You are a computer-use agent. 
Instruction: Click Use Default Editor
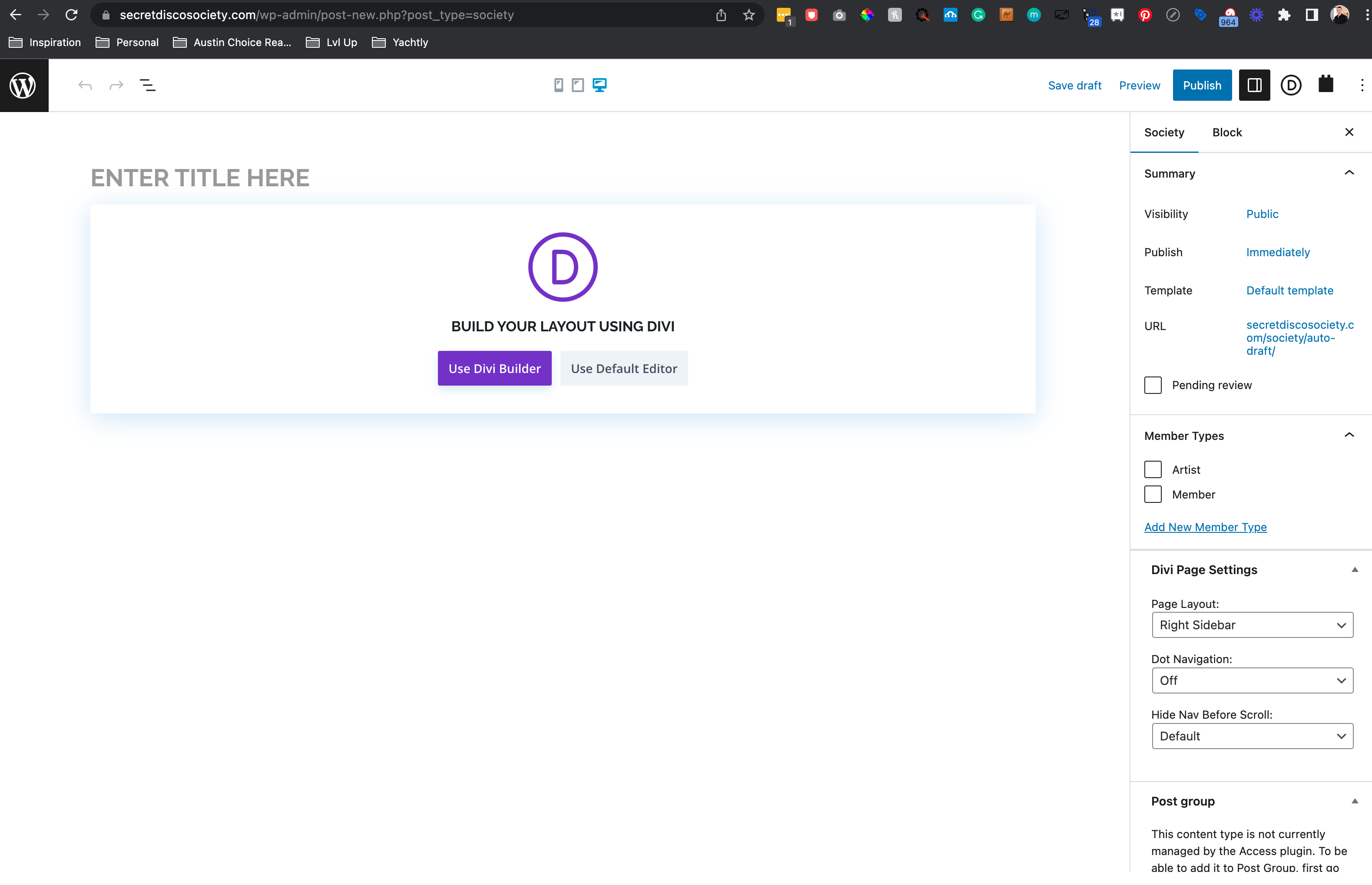click(623, 368)
